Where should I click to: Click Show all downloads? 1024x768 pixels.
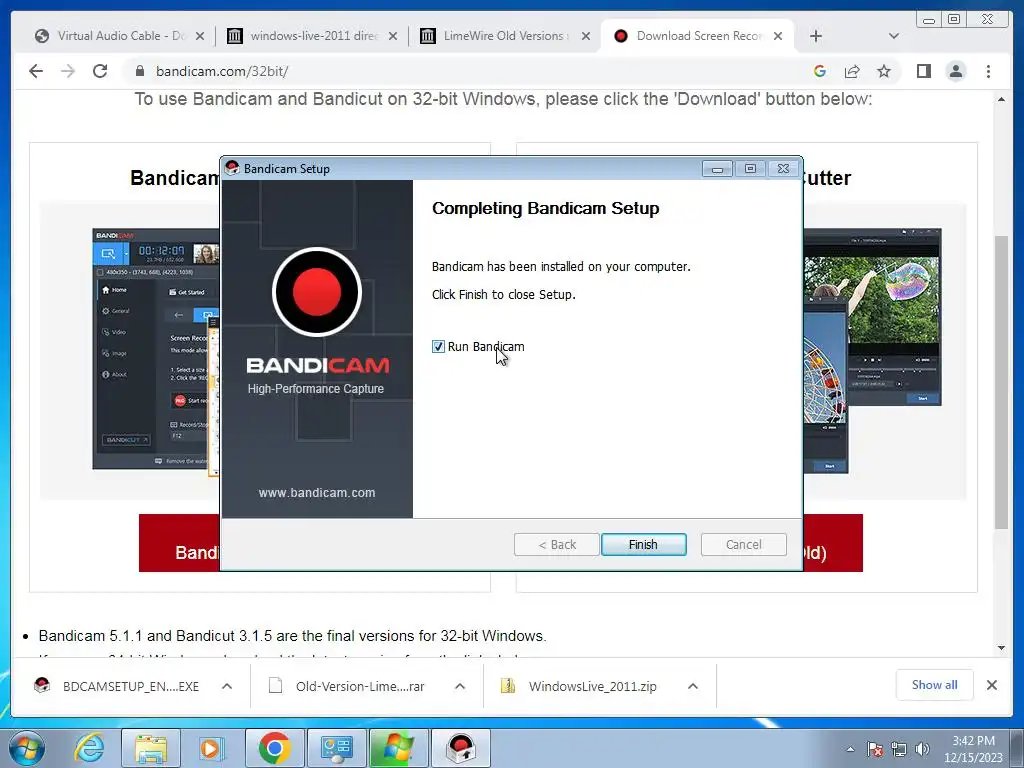point(935,685)
